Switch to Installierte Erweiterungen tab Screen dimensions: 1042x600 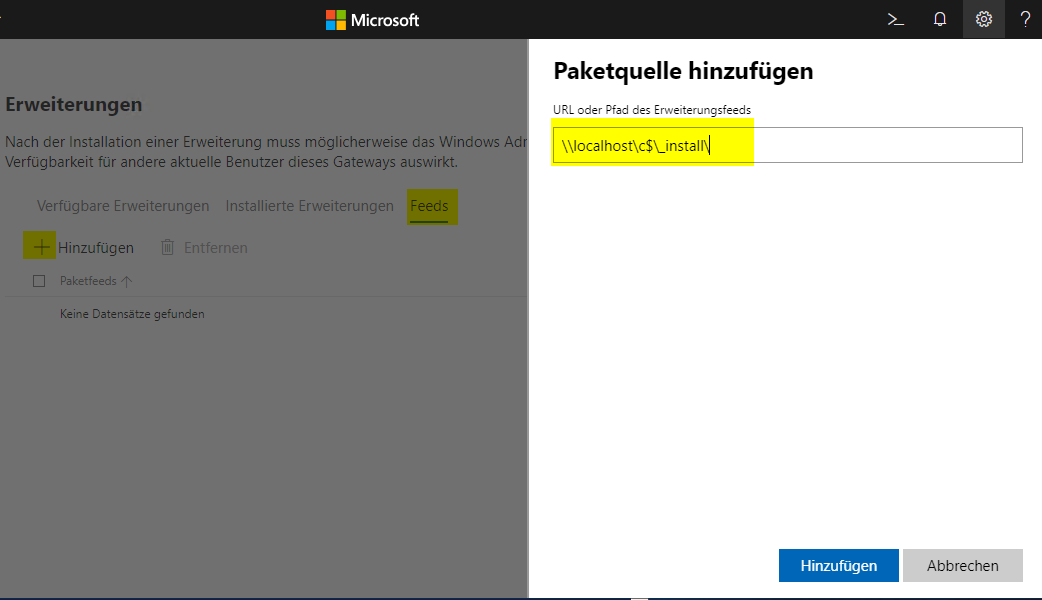click(309, 206)
